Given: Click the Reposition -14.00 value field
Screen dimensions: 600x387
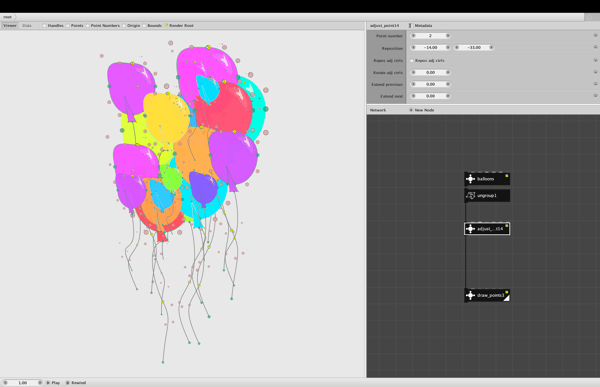Looking at the screenshot, I should [430, 47].
